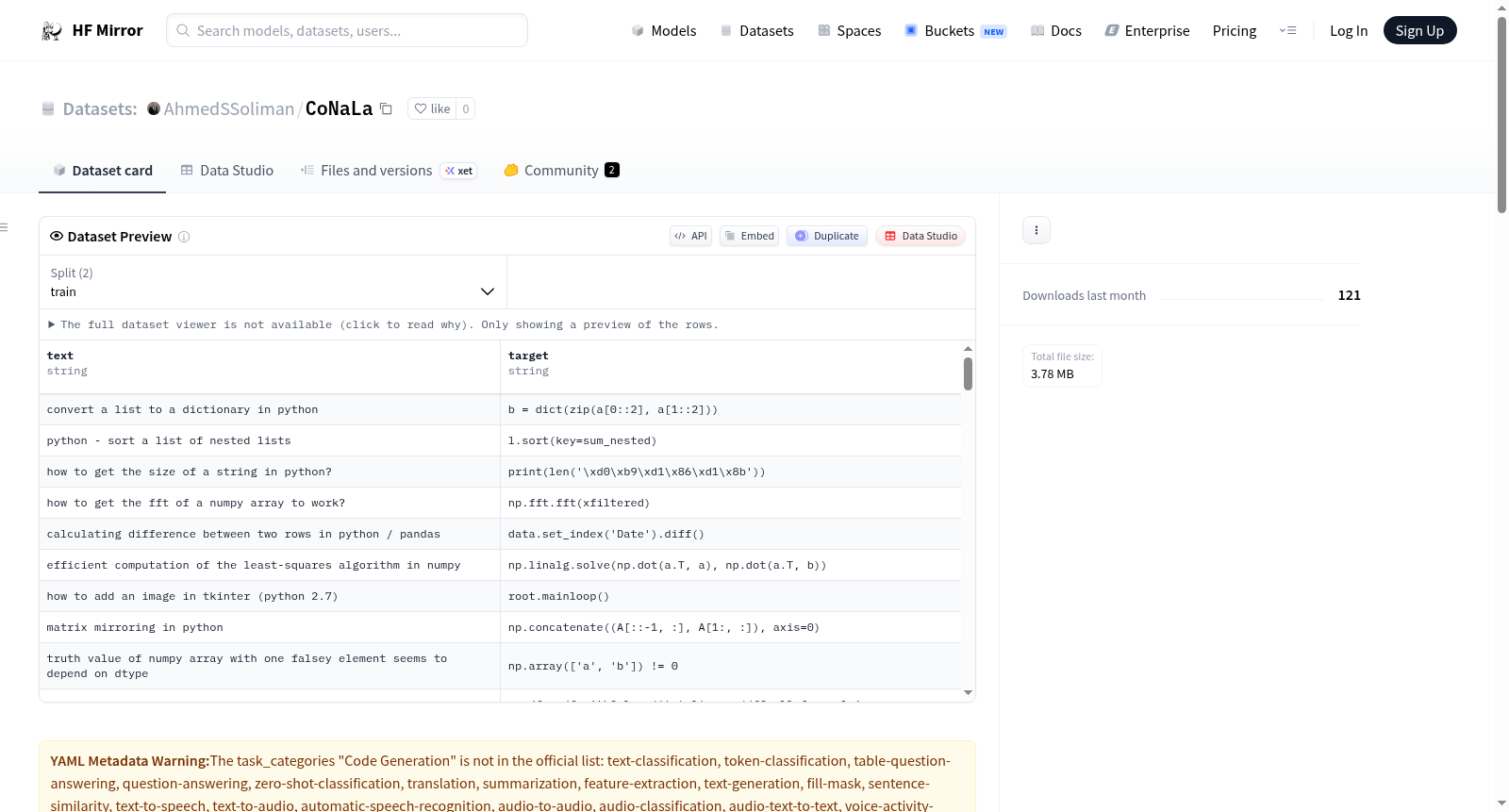Click the Community count badge showing 2
The width and height of the screenshot is (1509, 812).
(612, 171)
